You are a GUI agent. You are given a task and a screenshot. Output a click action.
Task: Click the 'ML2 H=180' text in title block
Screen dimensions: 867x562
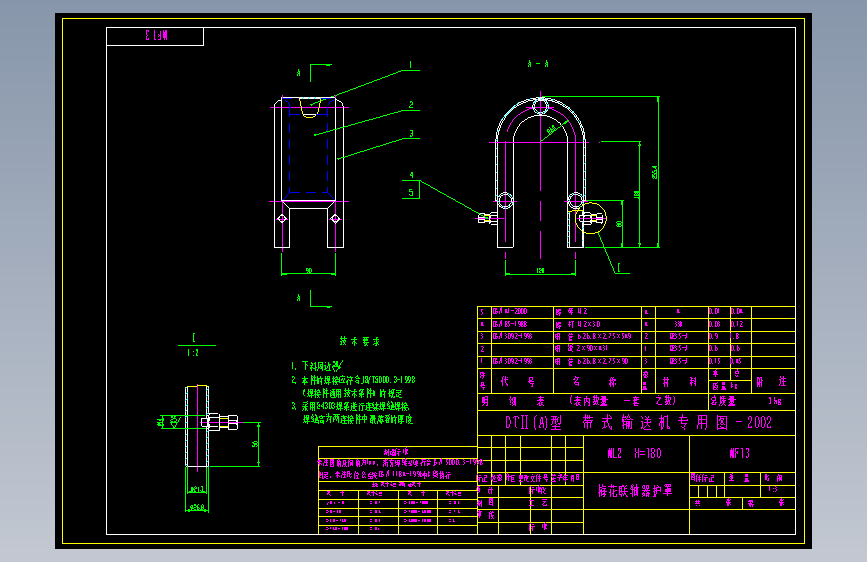pyautogui.click(x=634, y=454)
